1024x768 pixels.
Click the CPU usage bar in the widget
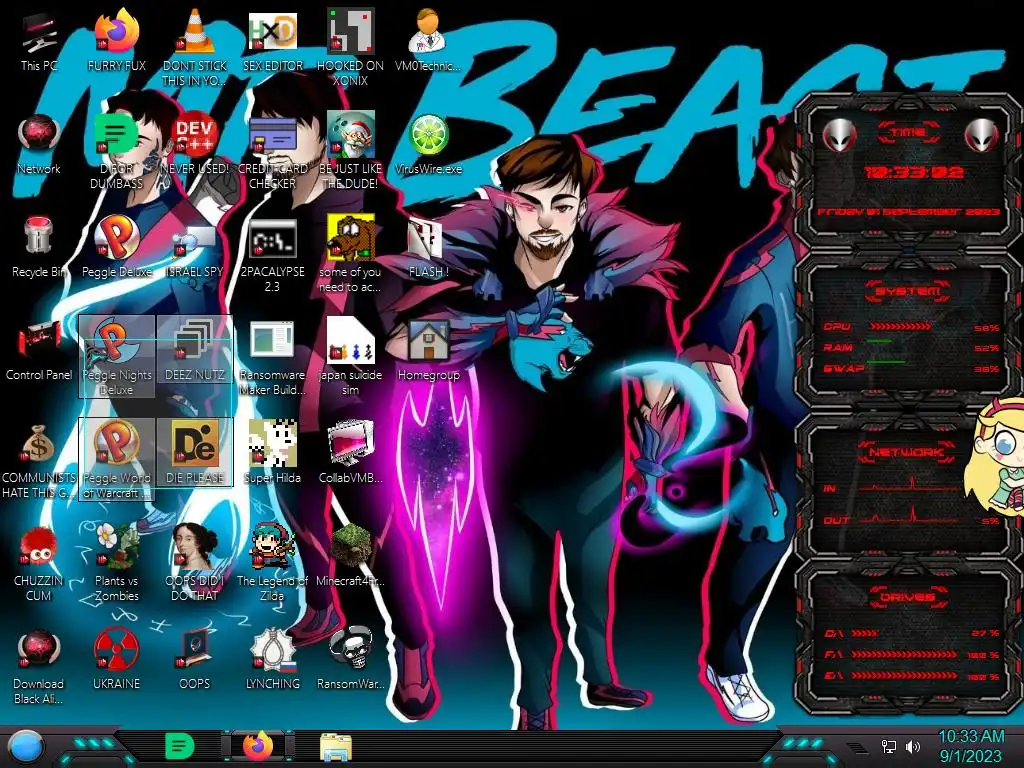901,326
